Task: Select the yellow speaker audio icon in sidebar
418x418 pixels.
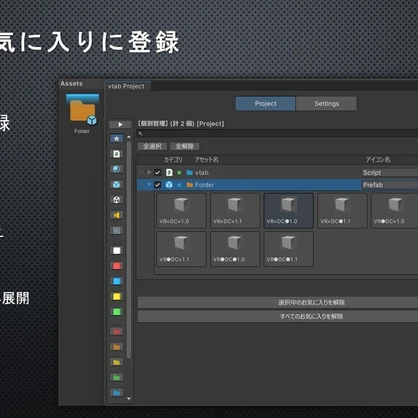Action: (116, 215)
